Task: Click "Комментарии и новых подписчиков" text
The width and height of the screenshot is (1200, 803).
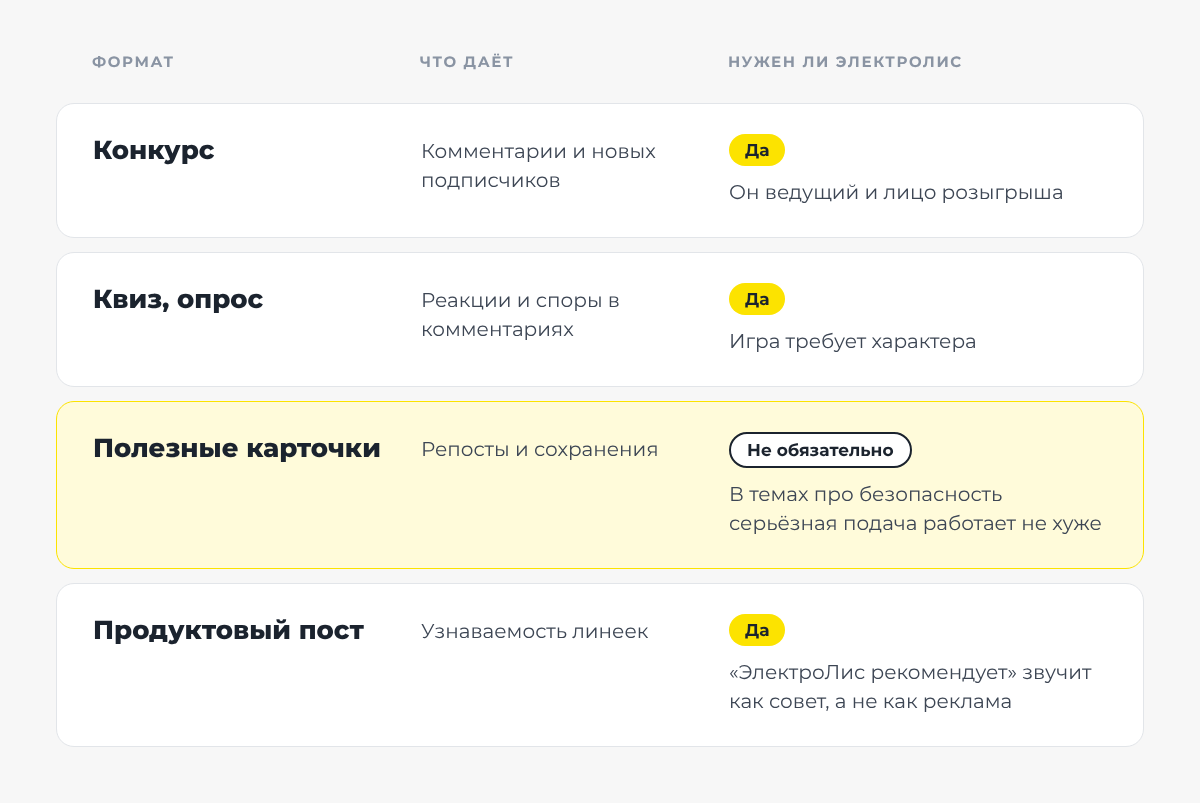Action: pos(539,166)
